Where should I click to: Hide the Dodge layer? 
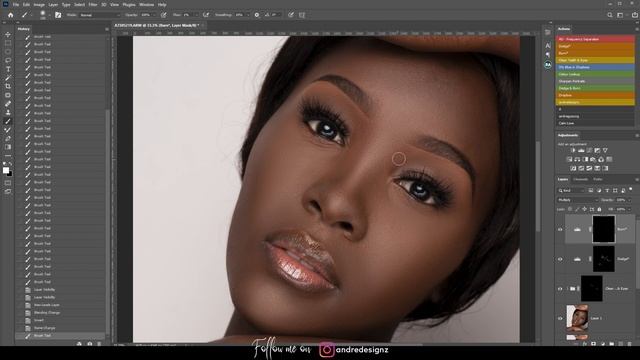[560, 259]
